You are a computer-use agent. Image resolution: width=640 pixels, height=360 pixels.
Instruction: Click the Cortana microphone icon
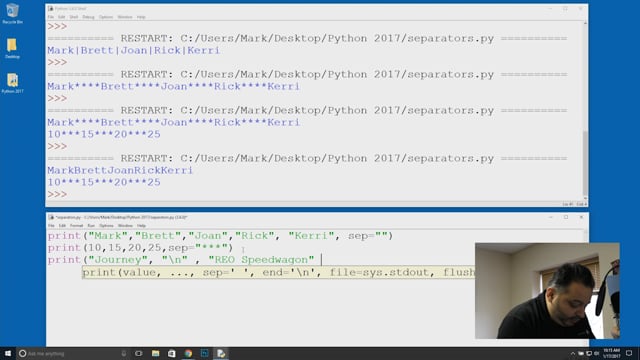tap(124, 353)
